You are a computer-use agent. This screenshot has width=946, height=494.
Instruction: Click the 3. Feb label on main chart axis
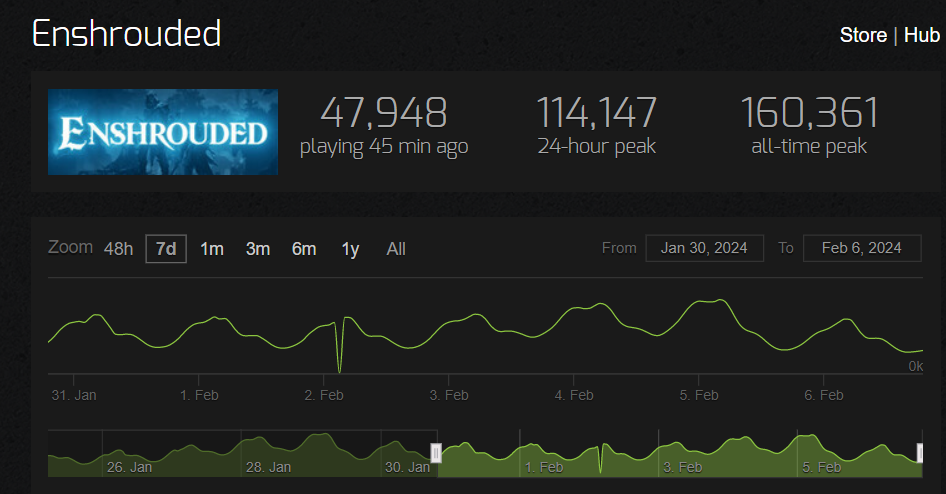point(449,395)
